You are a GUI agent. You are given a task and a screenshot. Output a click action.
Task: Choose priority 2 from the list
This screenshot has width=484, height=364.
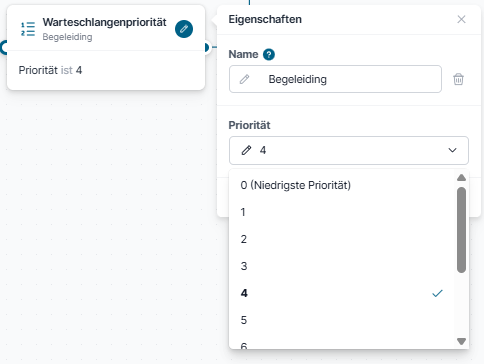[x=342, y=239]
